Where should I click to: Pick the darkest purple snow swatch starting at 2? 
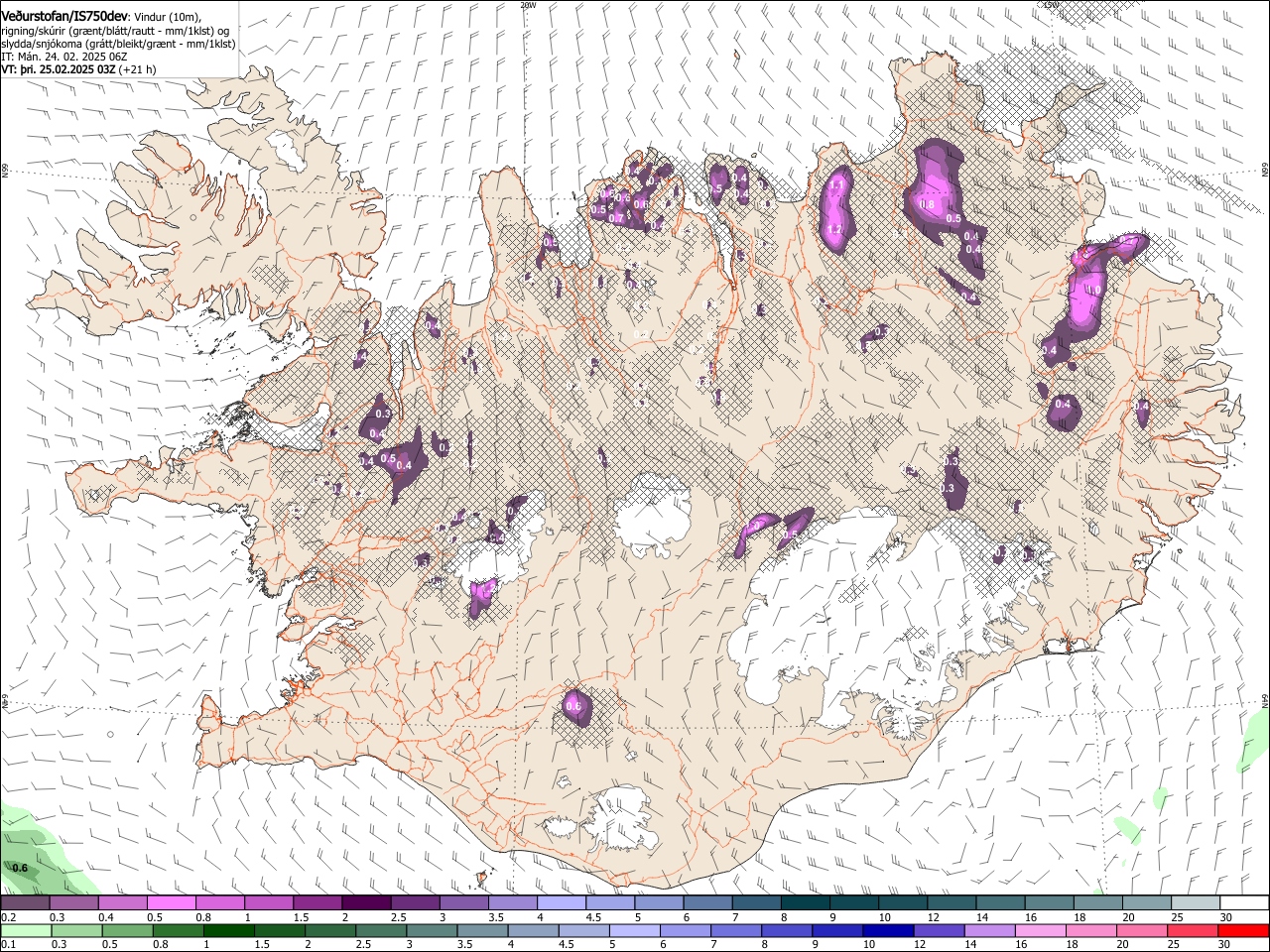tap(365, 903)
